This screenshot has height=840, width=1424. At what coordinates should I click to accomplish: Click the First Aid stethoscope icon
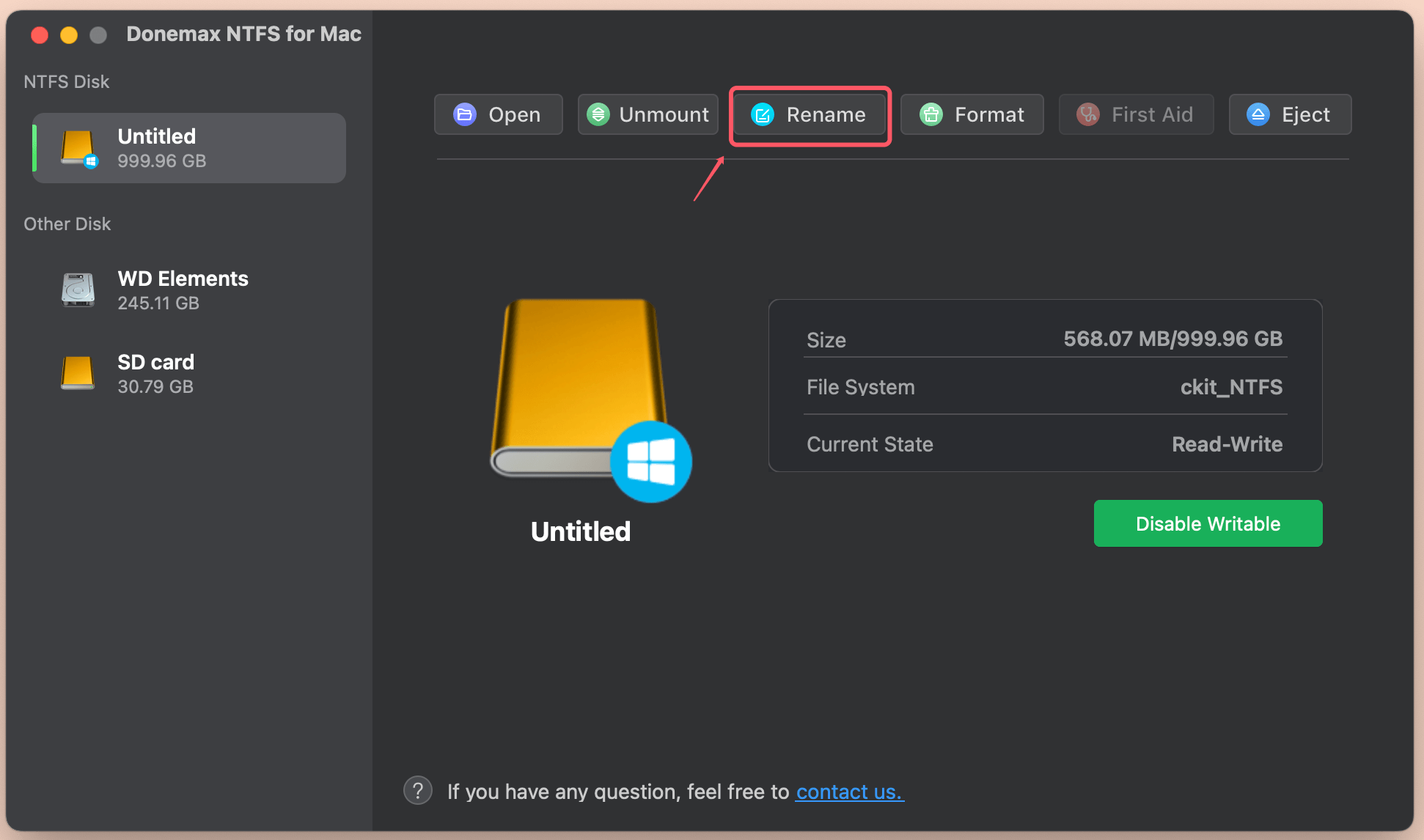coord(1087,114)
